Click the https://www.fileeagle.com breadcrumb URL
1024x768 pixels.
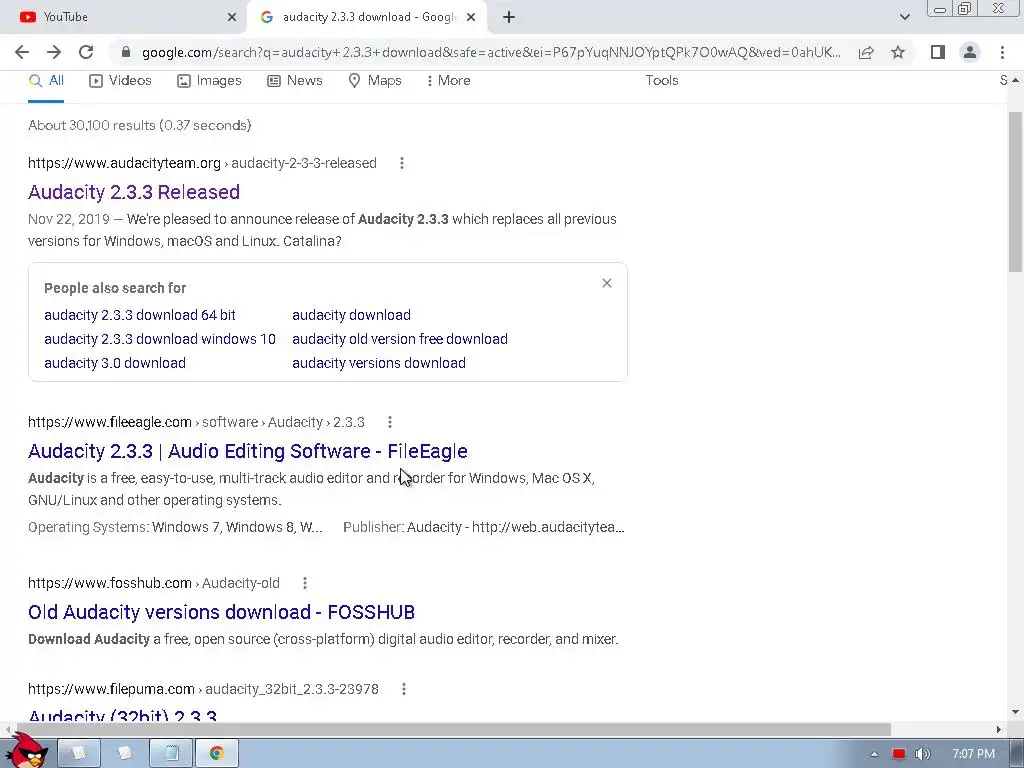[110, 422]
